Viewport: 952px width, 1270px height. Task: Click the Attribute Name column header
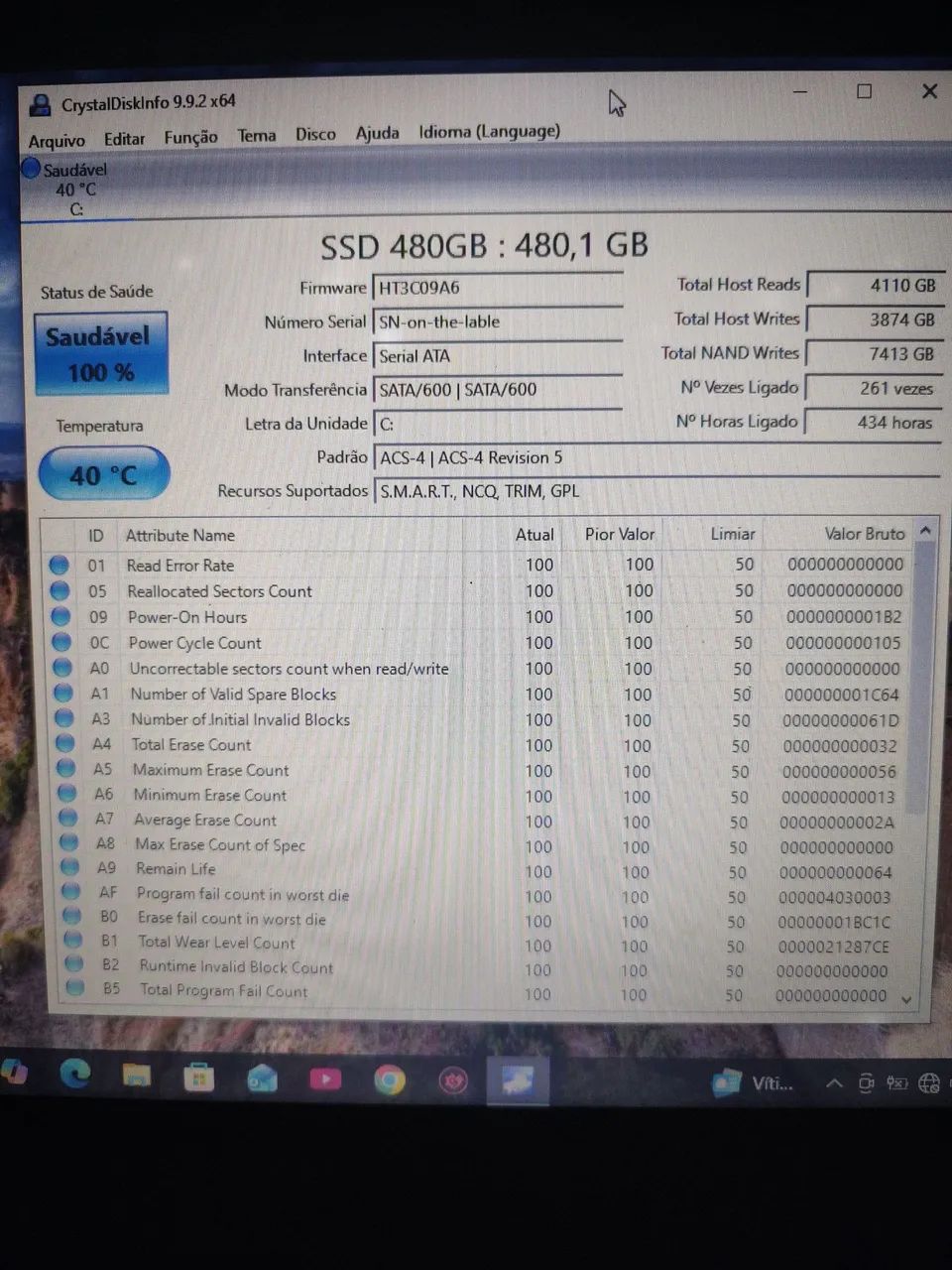point(180,535)
